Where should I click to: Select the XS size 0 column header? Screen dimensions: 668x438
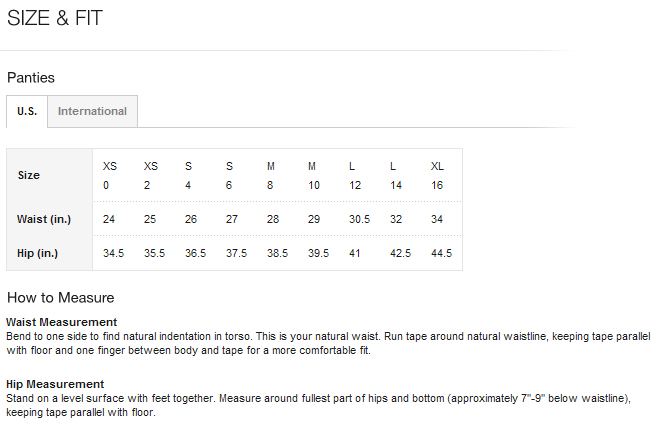pos(110,175)
